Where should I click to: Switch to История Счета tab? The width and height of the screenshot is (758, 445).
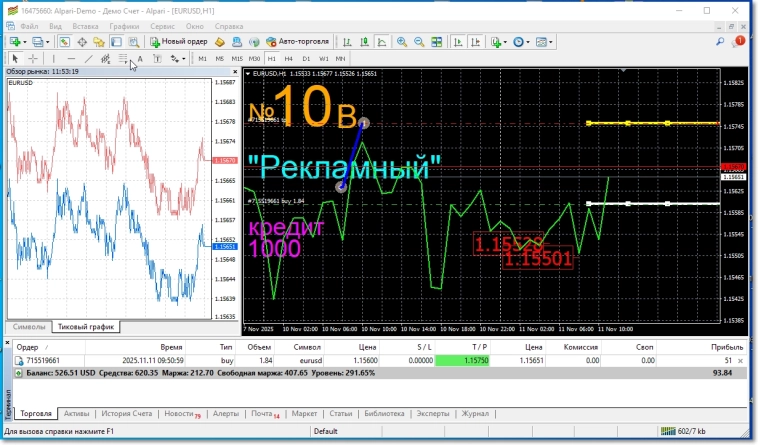(x=129, y=413)
